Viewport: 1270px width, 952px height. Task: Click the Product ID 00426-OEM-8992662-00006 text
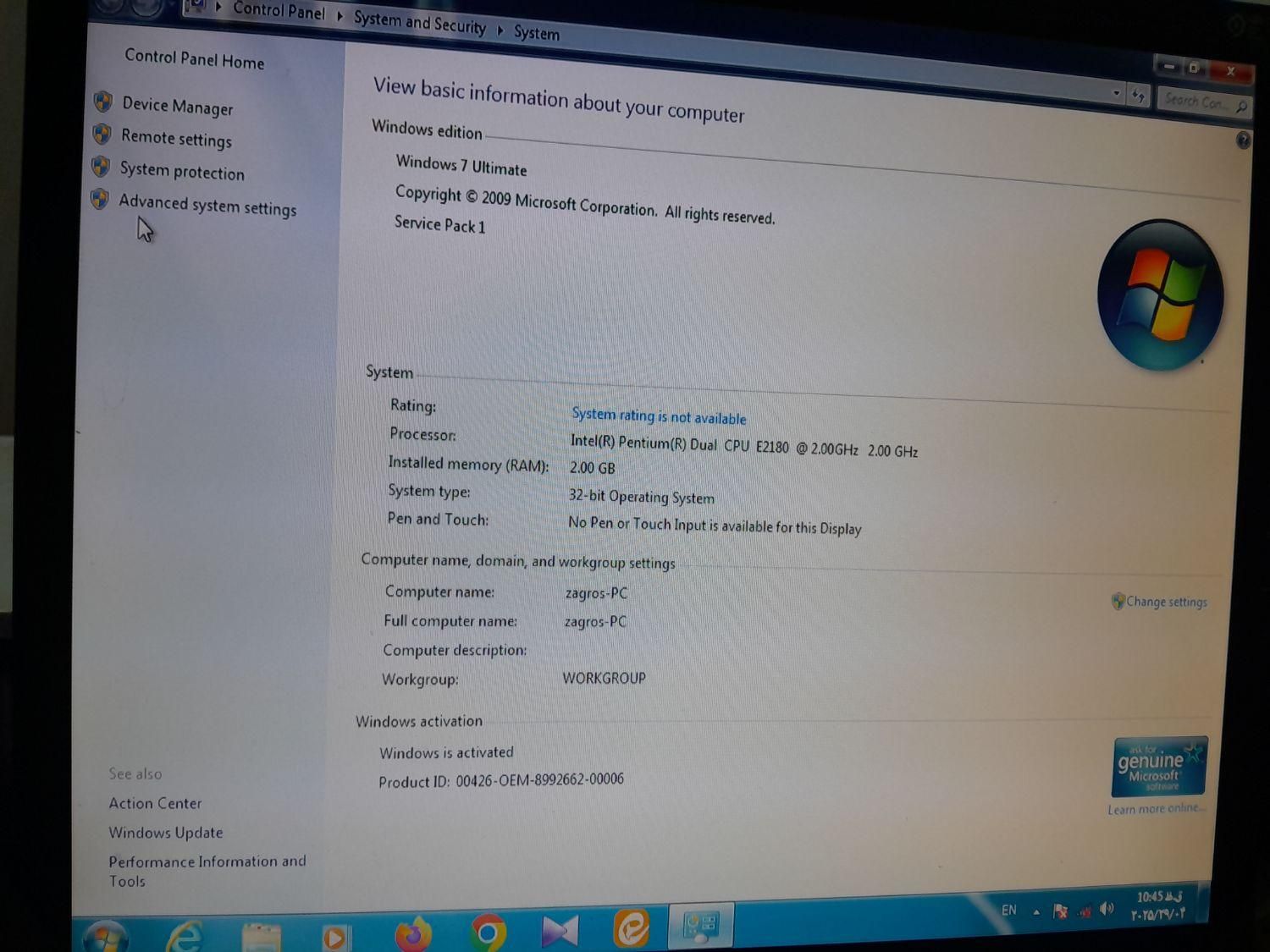pos(500,780)
